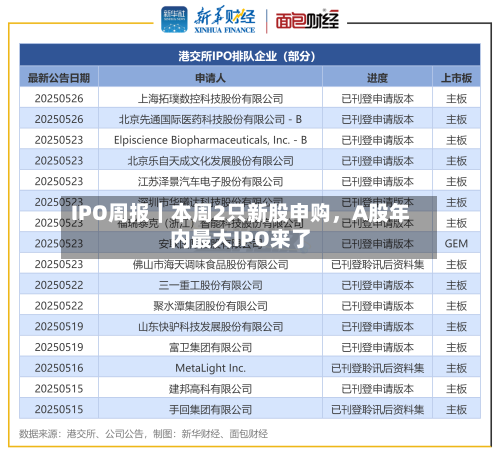Click 已刊登申请版本 in Elpiscience row
Viewport: 500px width, 456px height.
377,140
